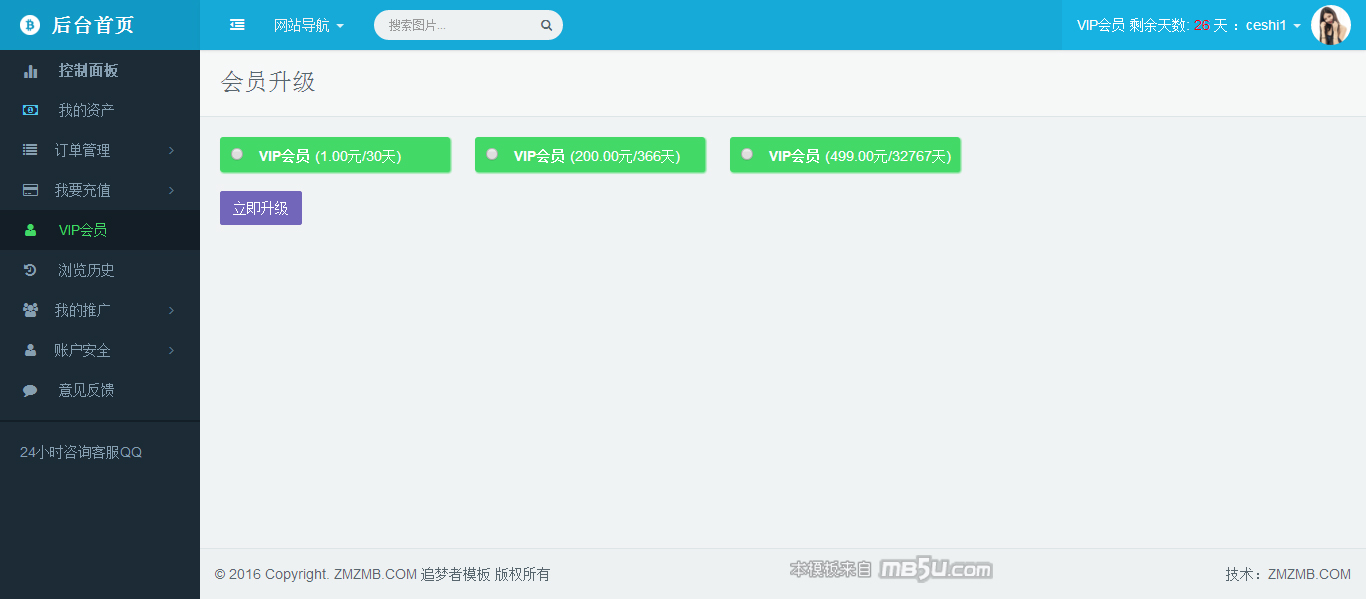Expand the 订单管理 sidebar submenu
This screenshot has width=1366, height=599.
(99, 150)
